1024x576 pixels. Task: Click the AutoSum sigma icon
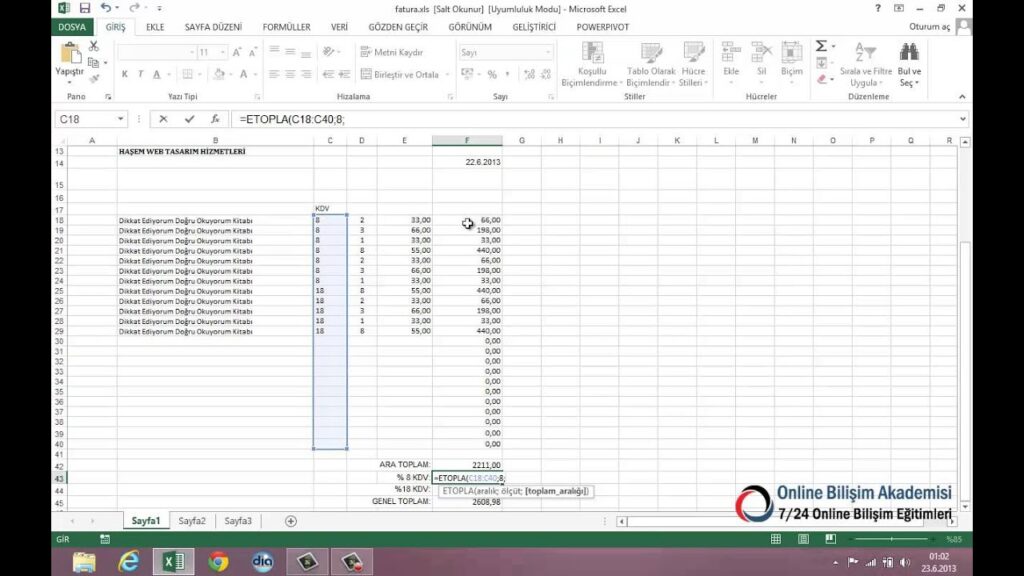click(821, 46)
